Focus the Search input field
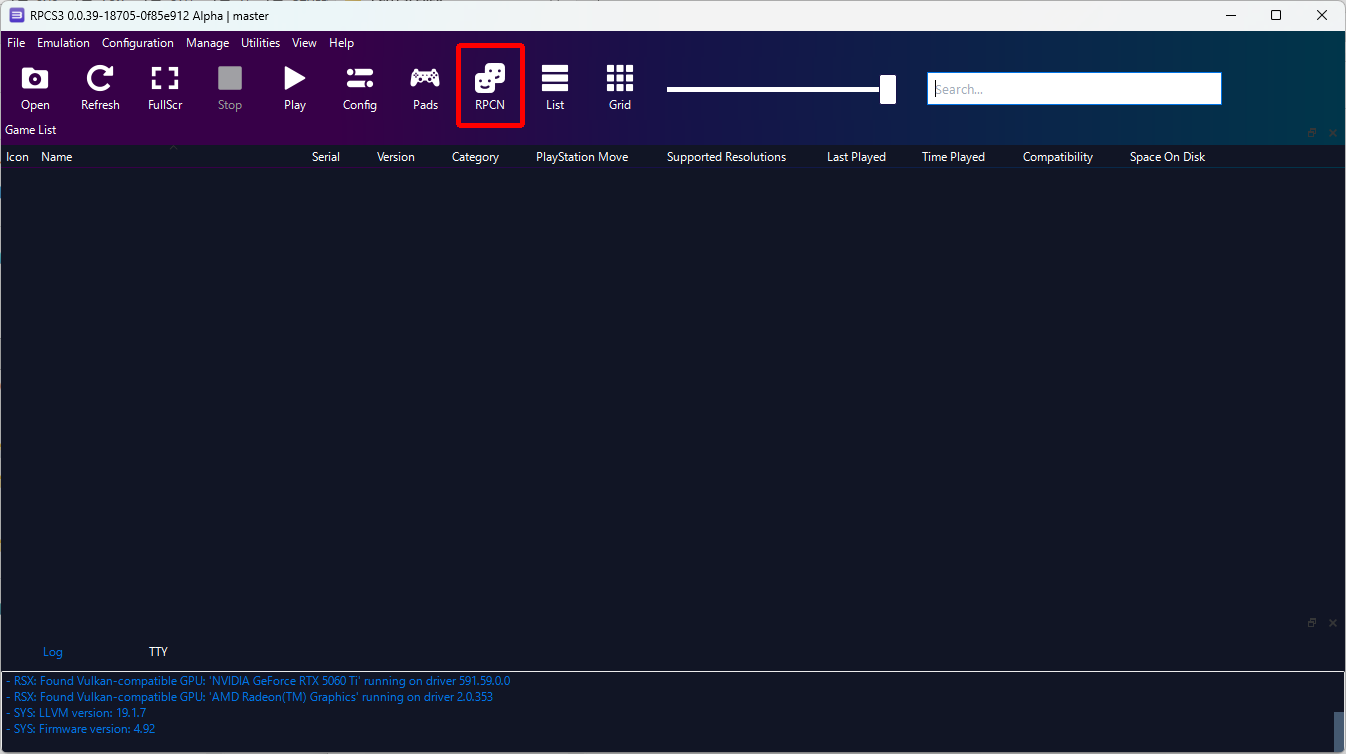The width and height of the screenshot is (1346, 754). coord(1074,89)
